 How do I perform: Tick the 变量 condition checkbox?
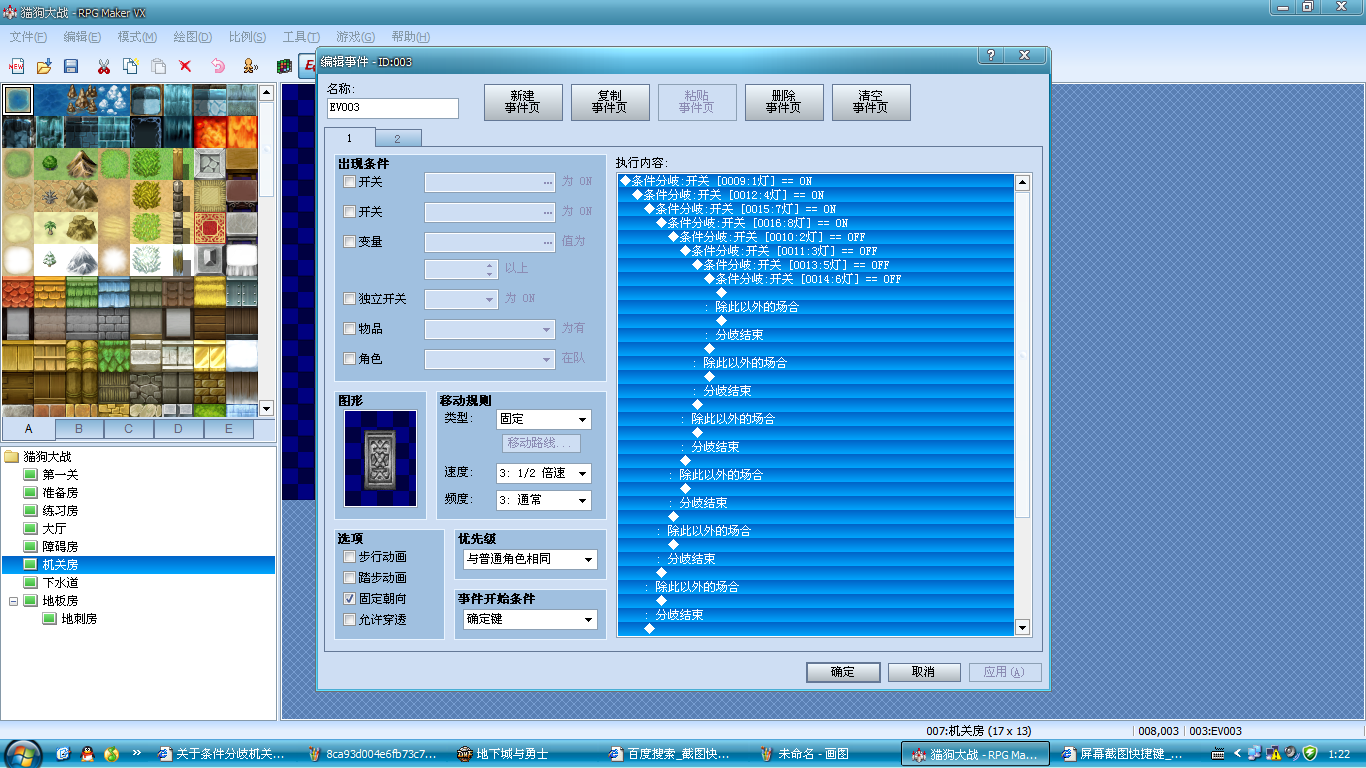click(349, 241)
